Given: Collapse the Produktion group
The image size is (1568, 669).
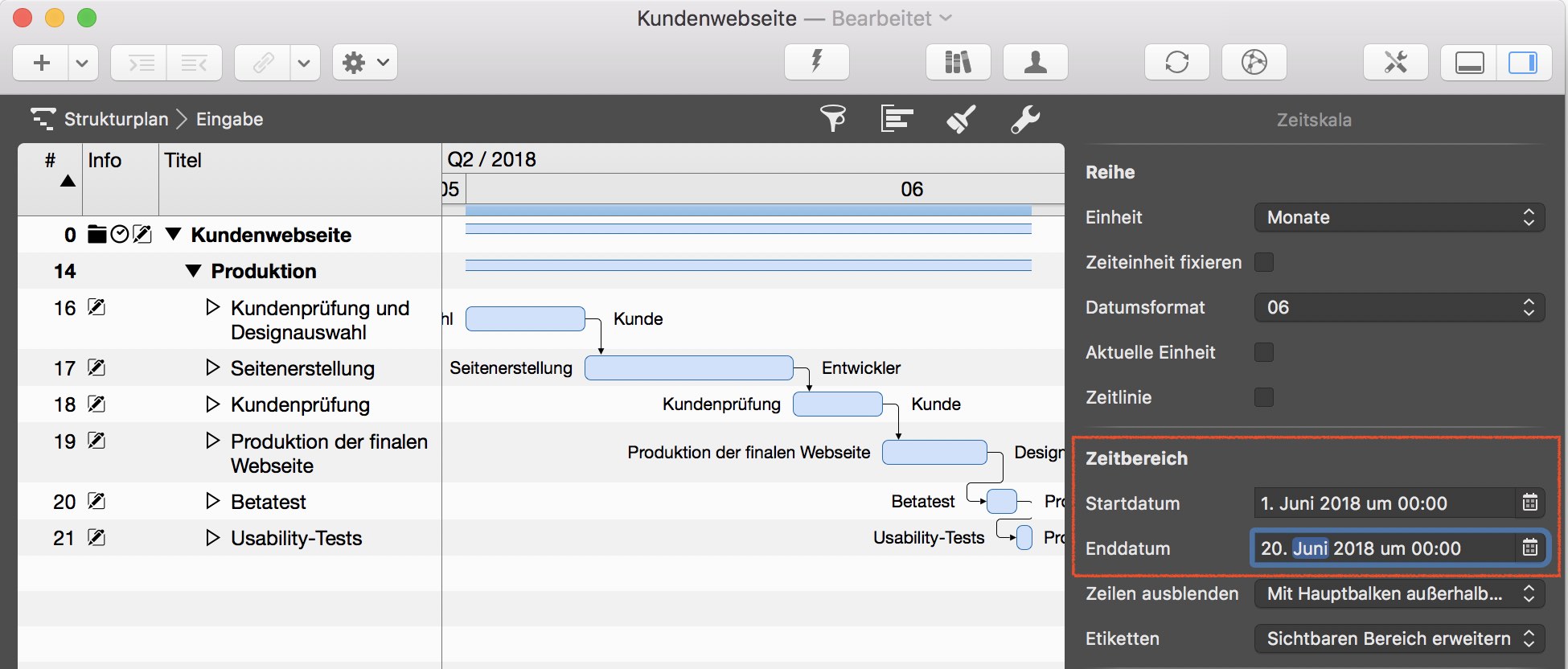Looking at the screenshot, I should pyautogui.click(x=193, y=271).
